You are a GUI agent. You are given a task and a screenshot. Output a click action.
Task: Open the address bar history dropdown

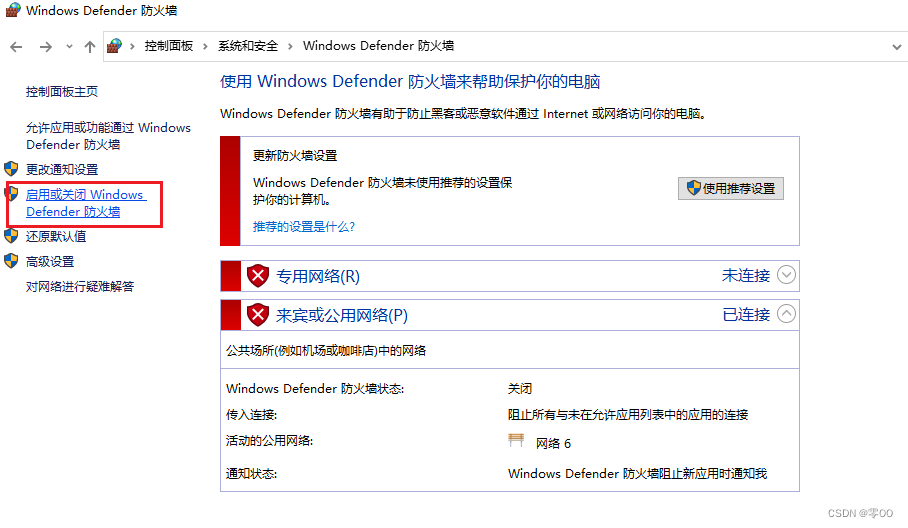(x=896, y=47)
